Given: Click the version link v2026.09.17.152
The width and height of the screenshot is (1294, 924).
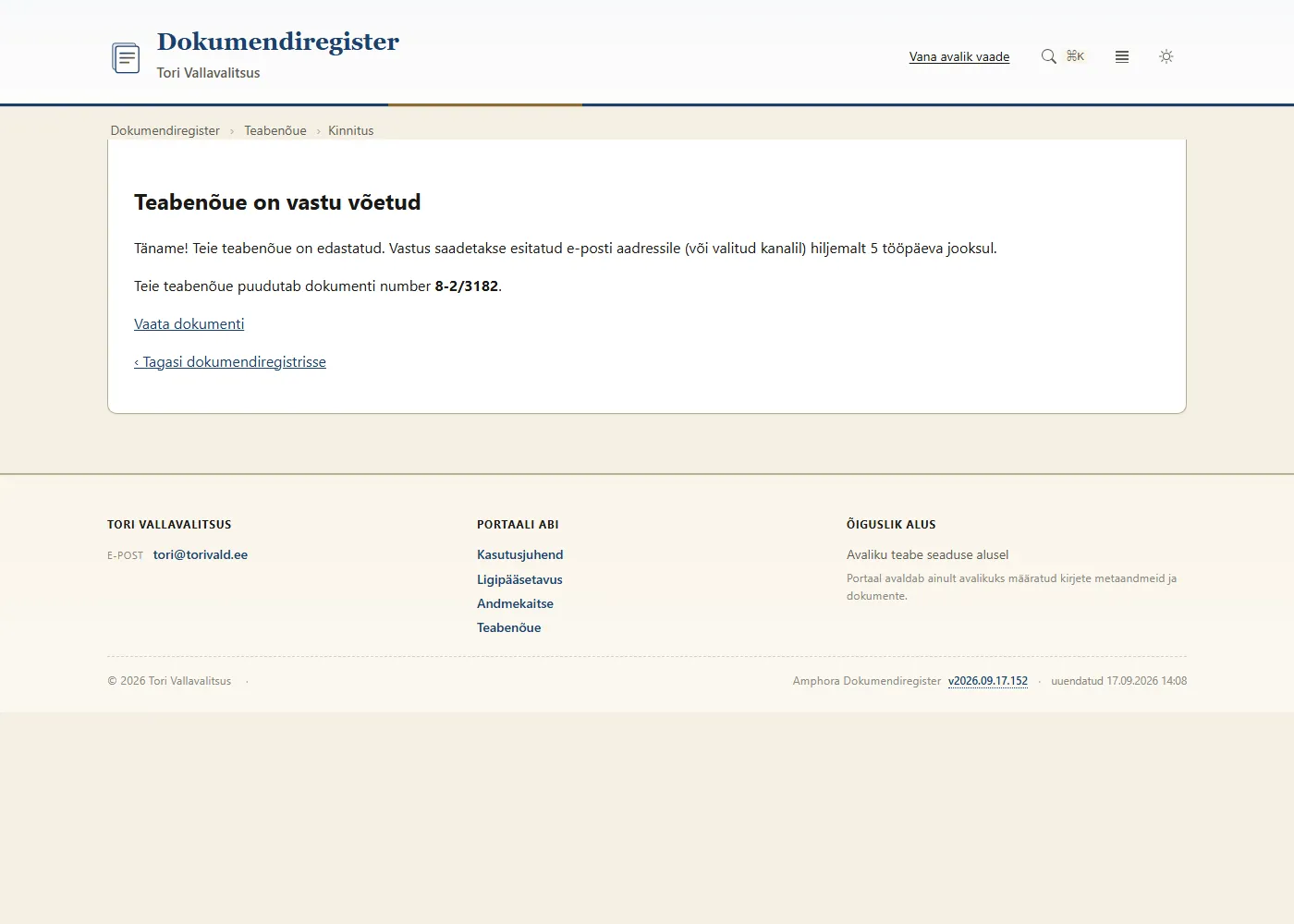Looking at the screenshot, I should tap(988, 681).
